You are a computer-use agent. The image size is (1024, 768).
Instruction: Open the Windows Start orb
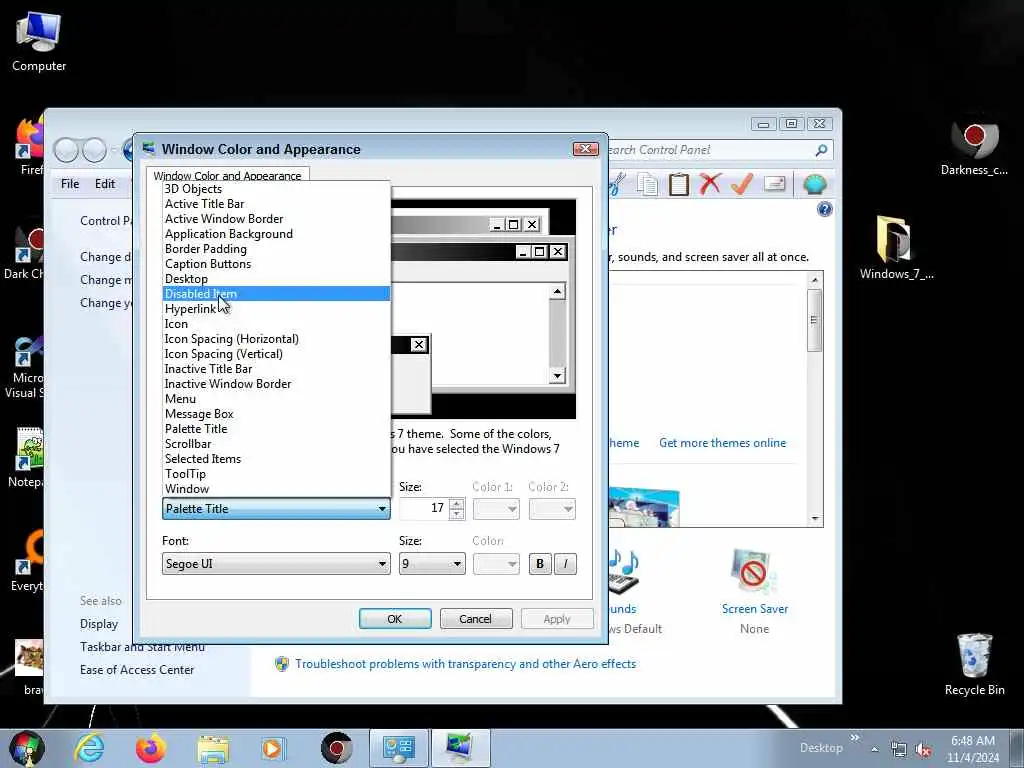click(27, 748)
